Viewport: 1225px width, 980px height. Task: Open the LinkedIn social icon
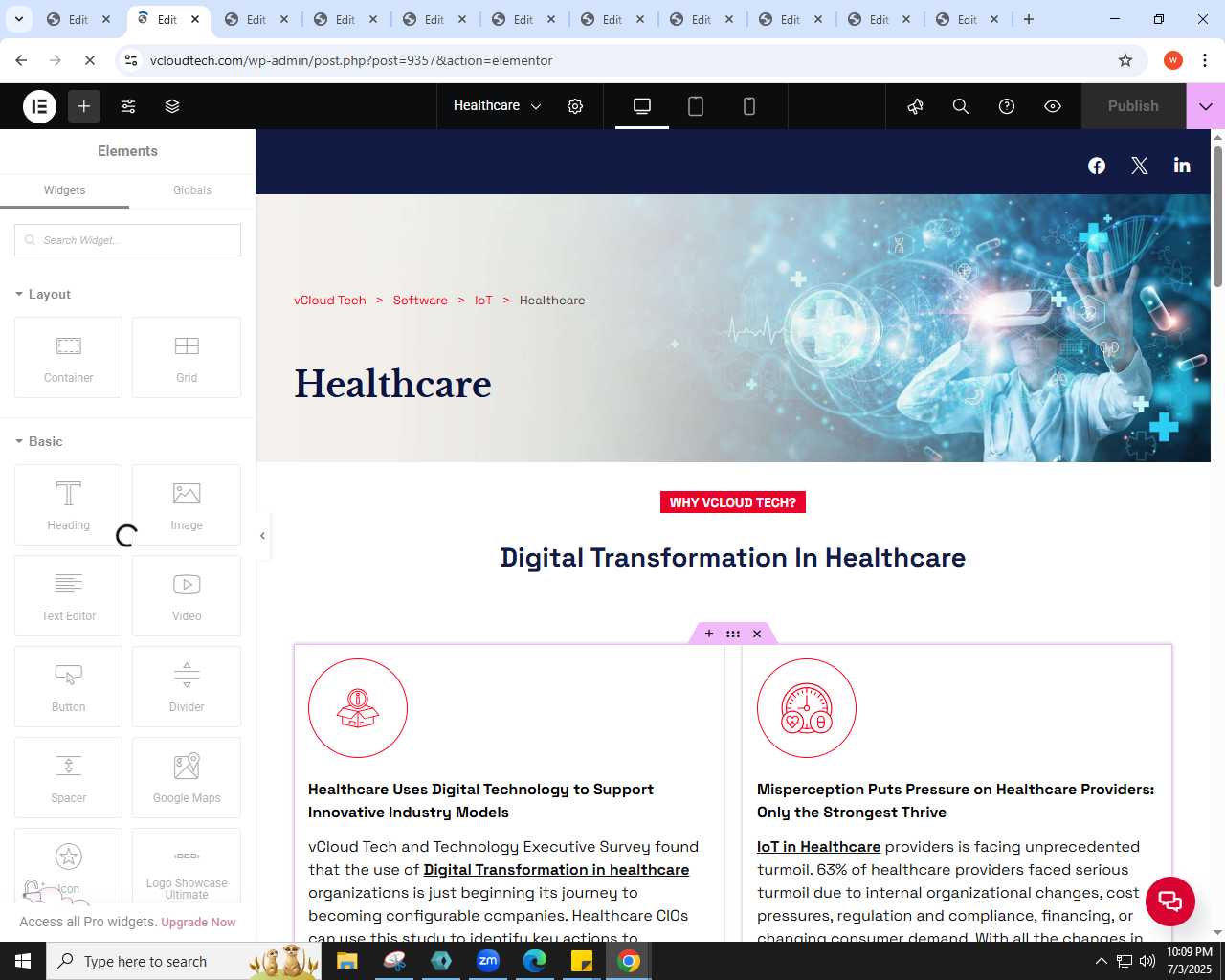click(1182, 166)
